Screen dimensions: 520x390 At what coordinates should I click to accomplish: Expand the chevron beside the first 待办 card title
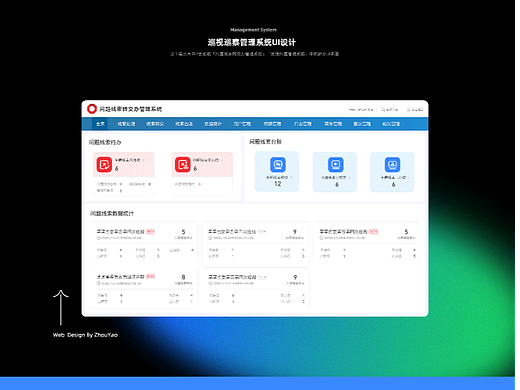tap(144, 160)
